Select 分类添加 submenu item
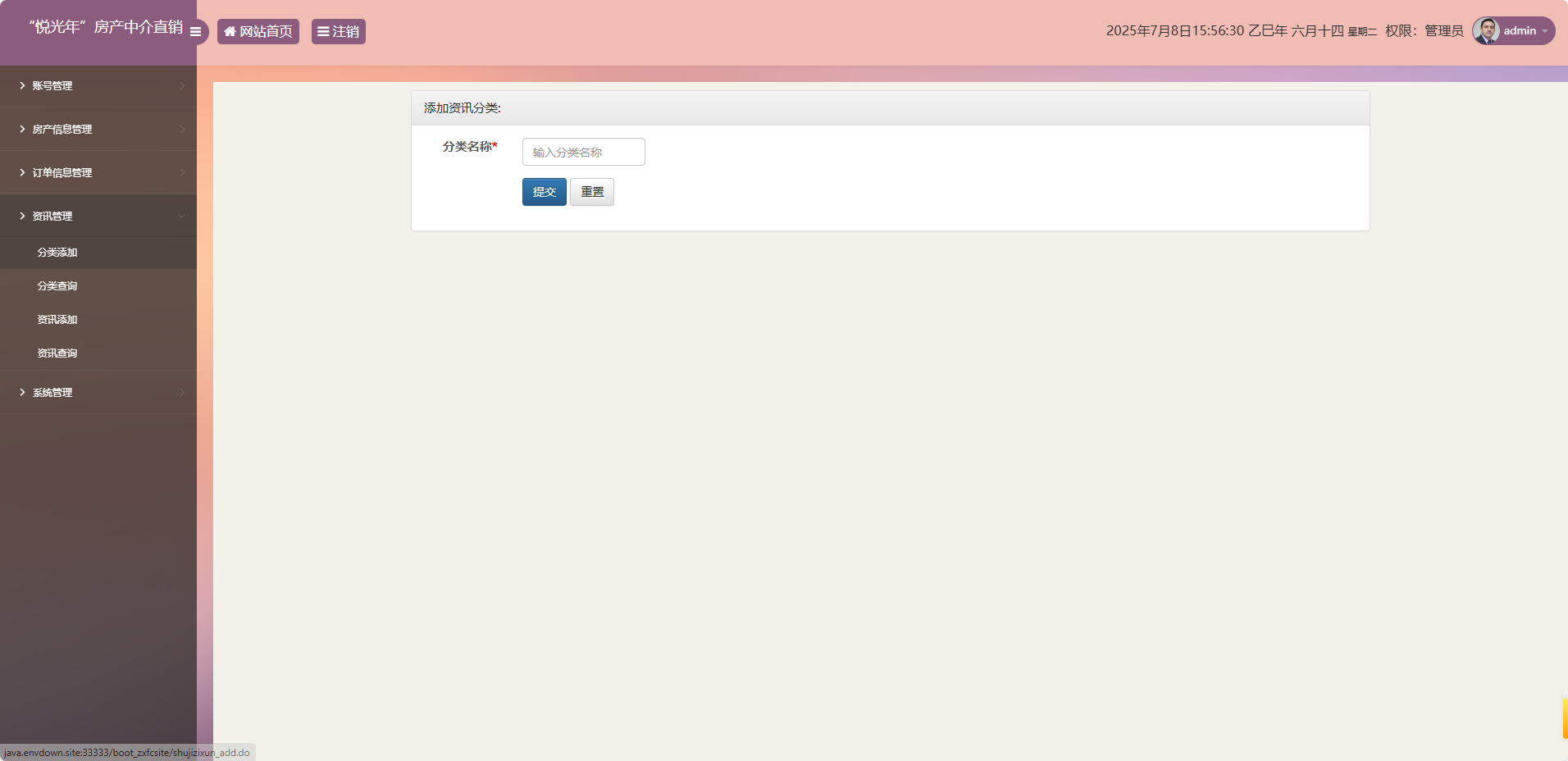Screen dimensions: 1568x761 pos(98,253)
